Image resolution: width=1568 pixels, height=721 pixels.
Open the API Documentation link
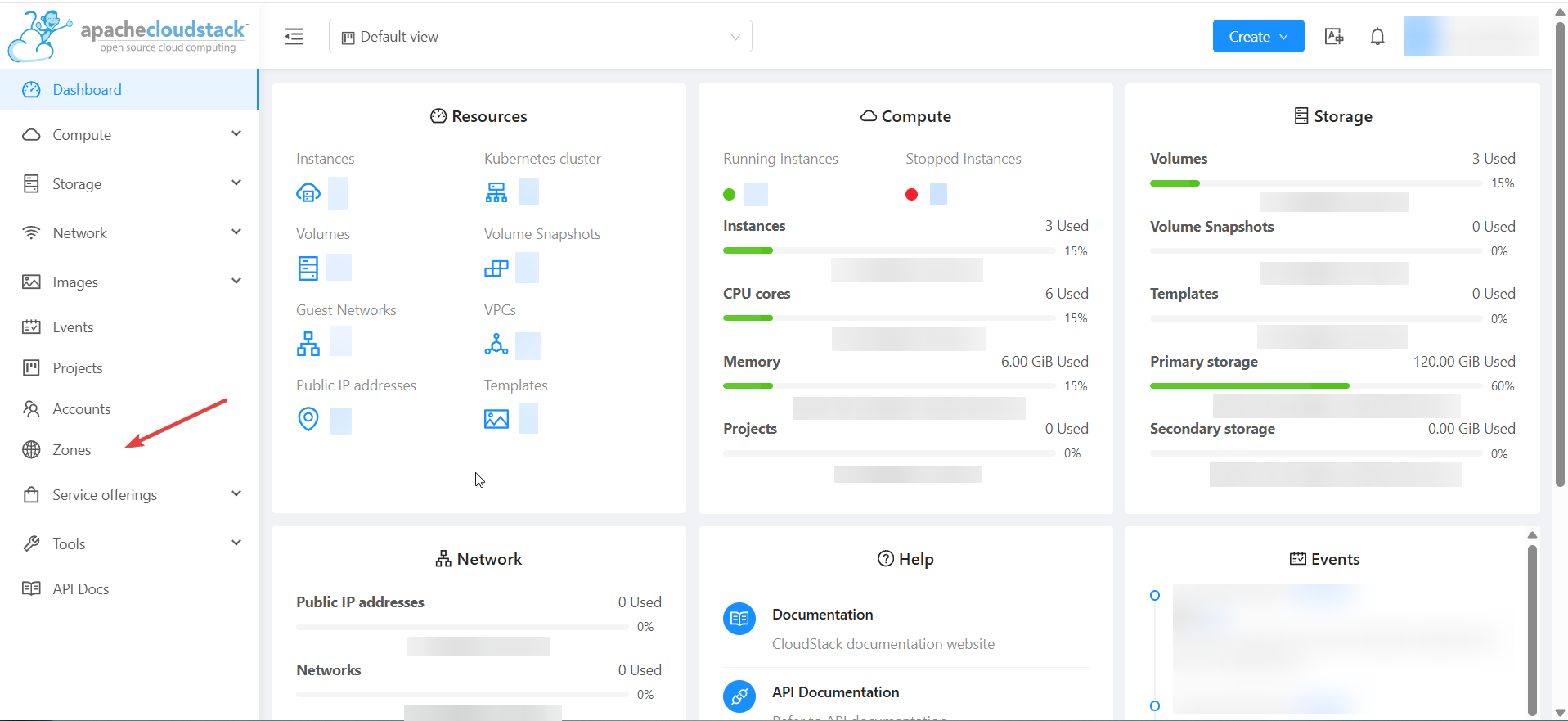835,692
